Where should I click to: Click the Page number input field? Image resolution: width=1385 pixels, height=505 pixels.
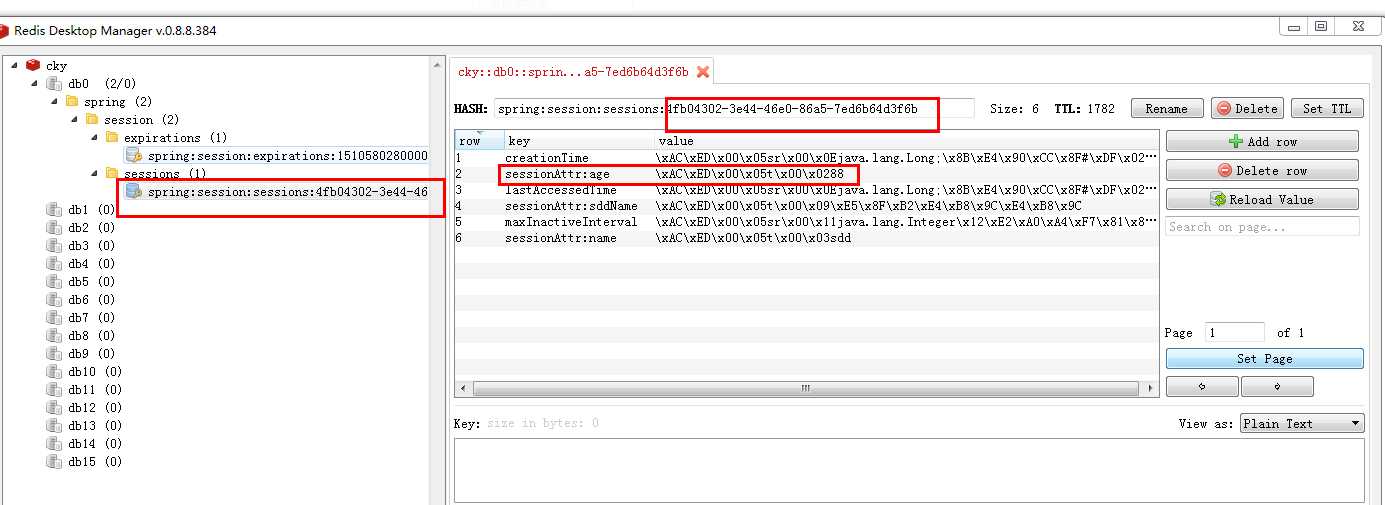coord(1235,332)
